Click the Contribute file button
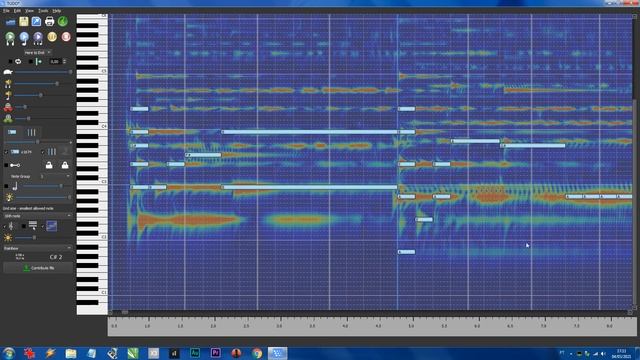Image resolution: width=640 pixels, height=360 pixels. [x=38, y=268]
